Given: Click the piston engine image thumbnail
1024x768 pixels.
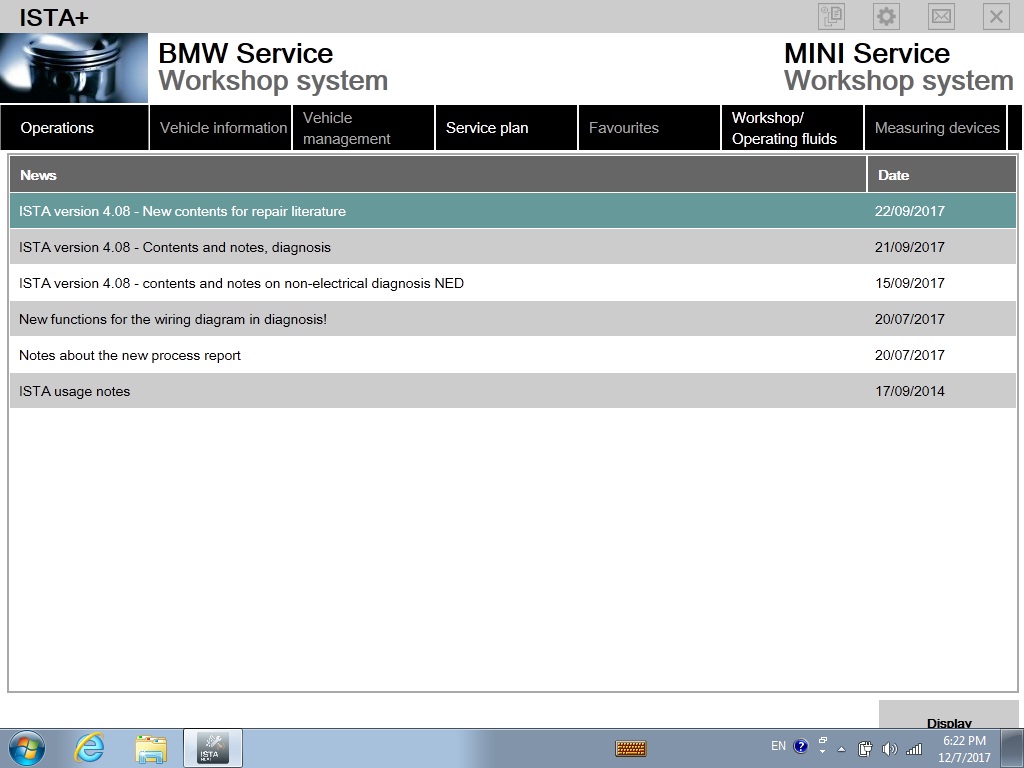Looking at the screenshot, I should 74,68.
